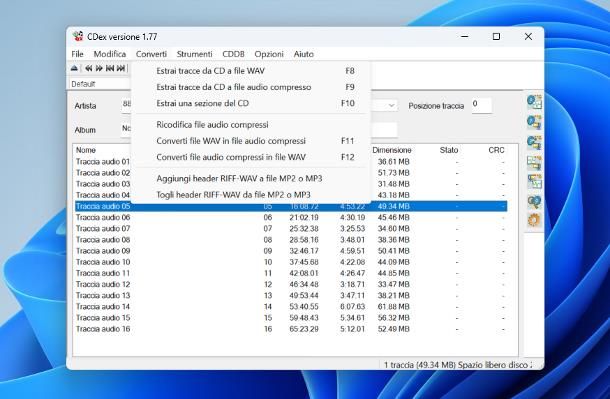610x399 pixels.
Task: Click the extract CD tracks to WAV side icon
Action: click(535, 102)
